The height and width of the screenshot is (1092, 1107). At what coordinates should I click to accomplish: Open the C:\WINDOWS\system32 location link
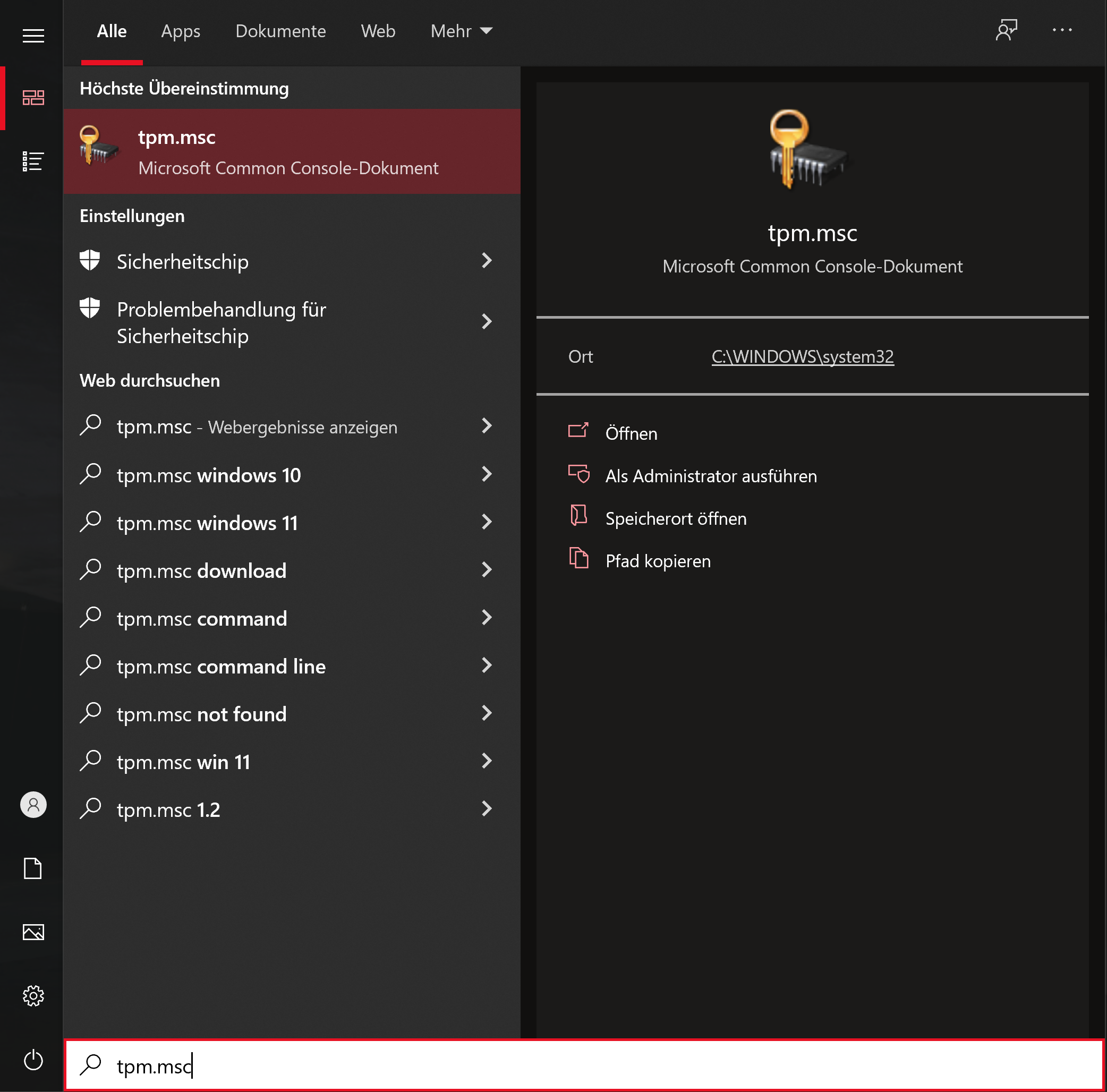(802, 356)
